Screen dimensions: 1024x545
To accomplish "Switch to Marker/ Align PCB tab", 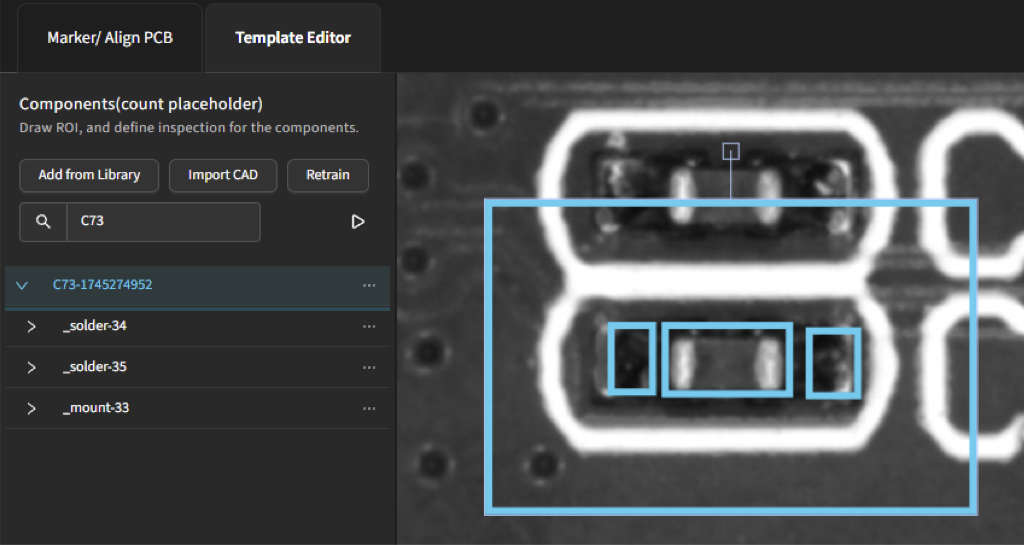I will (x=110, y=38).
